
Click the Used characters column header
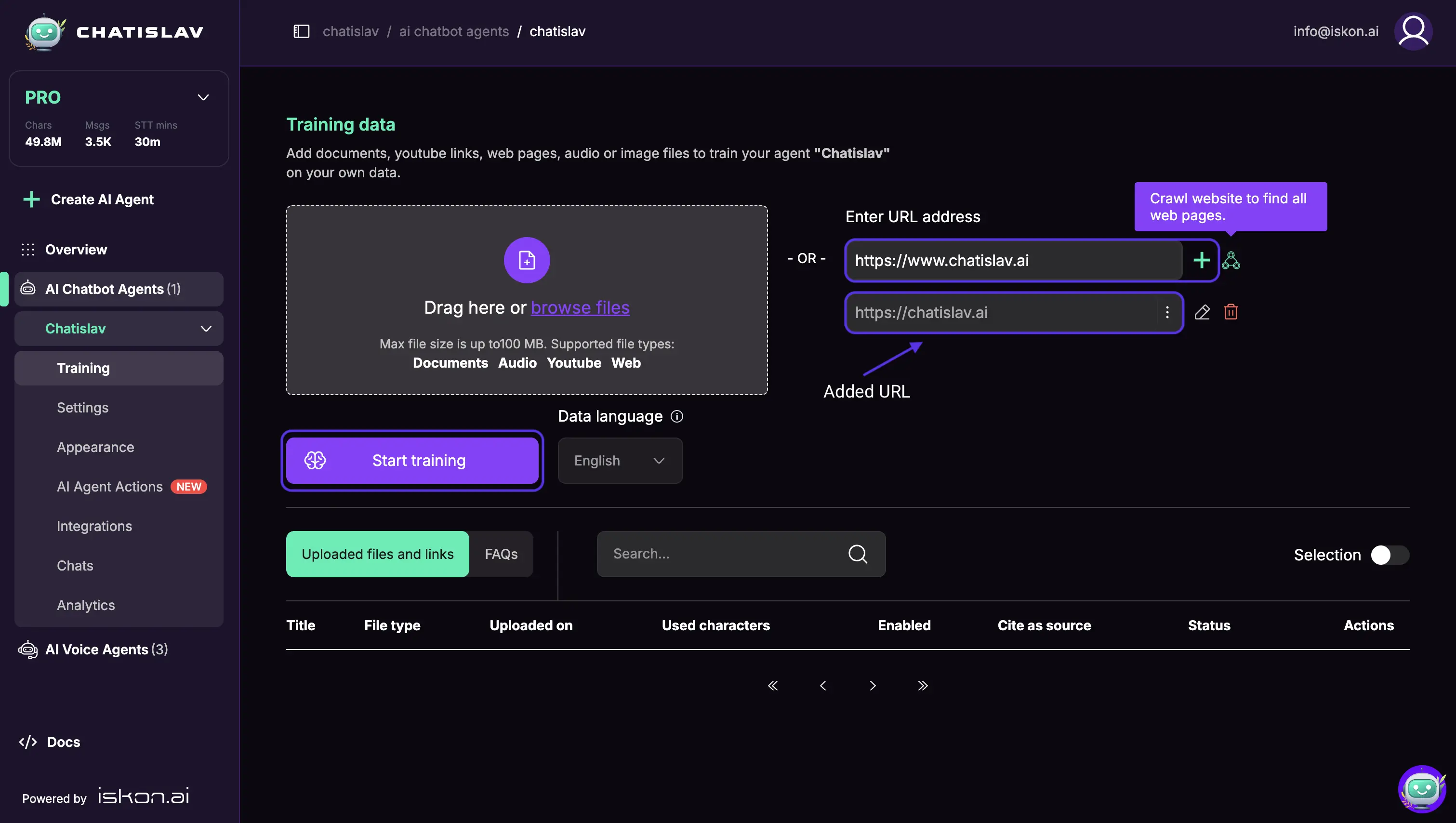coord(715,625)
